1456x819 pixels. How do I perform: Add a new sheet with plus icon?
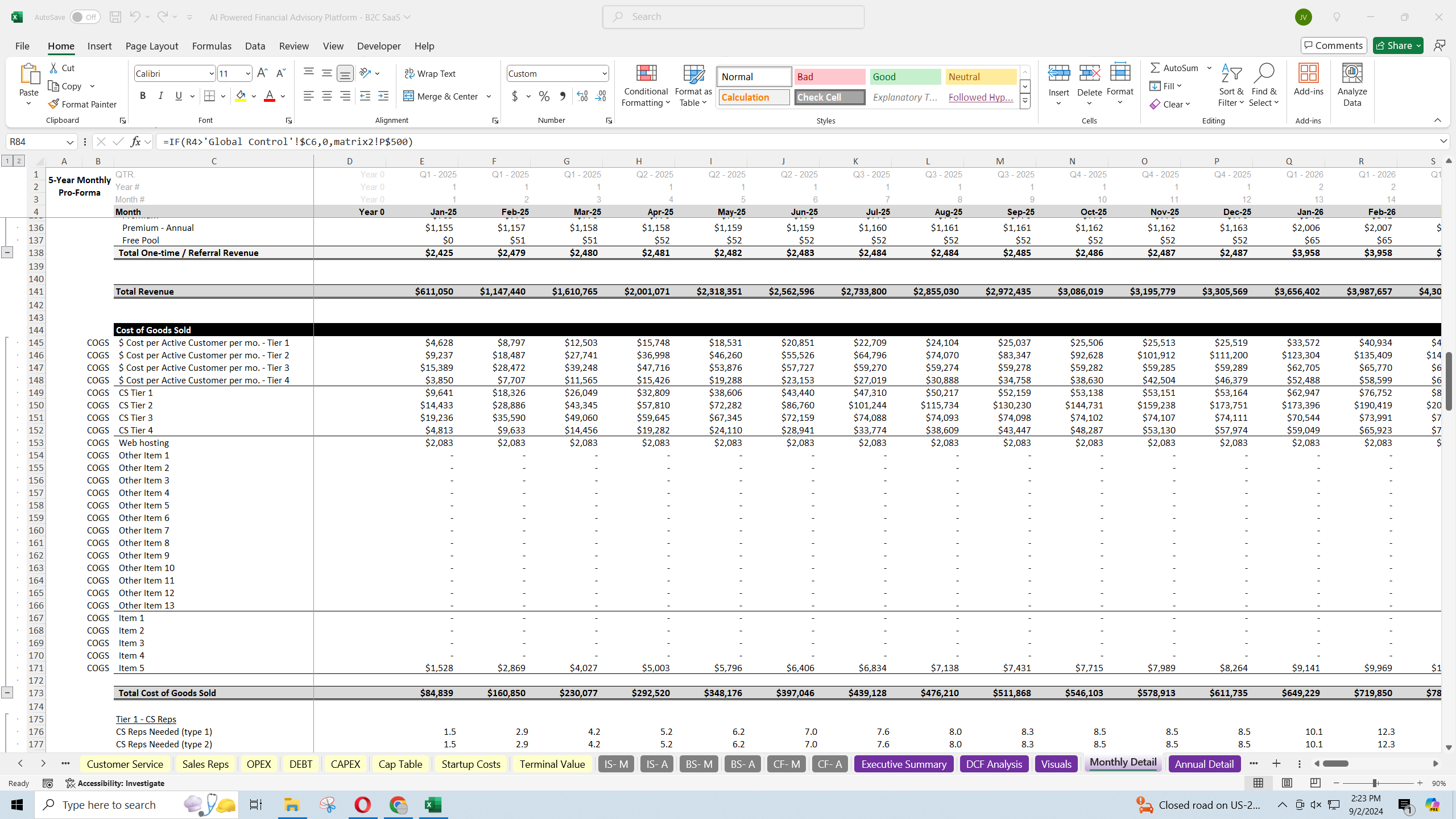click(1276, 764)
